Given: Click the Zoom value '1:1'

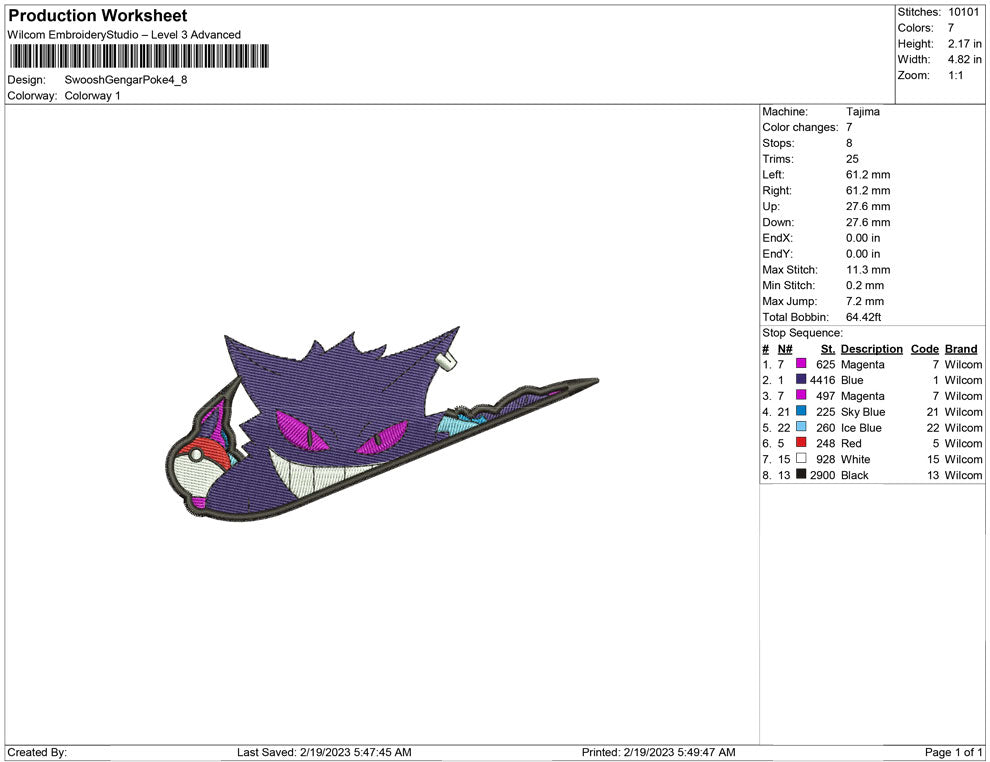Looking at the screenshot, I should pos(955,75).
